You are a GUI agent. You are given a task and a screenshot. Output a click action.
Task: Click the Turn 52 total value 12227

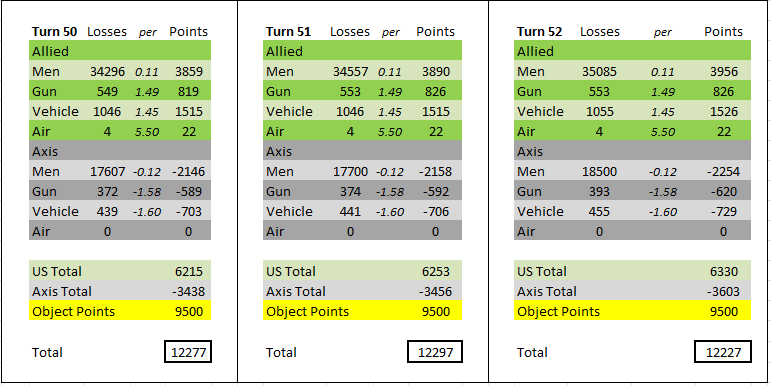[x=723, y=352]
